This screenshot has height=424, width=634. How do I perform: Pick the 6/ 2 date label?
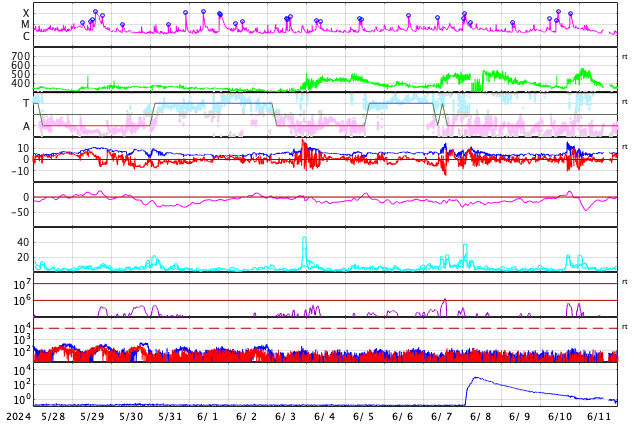pos(246,416)
